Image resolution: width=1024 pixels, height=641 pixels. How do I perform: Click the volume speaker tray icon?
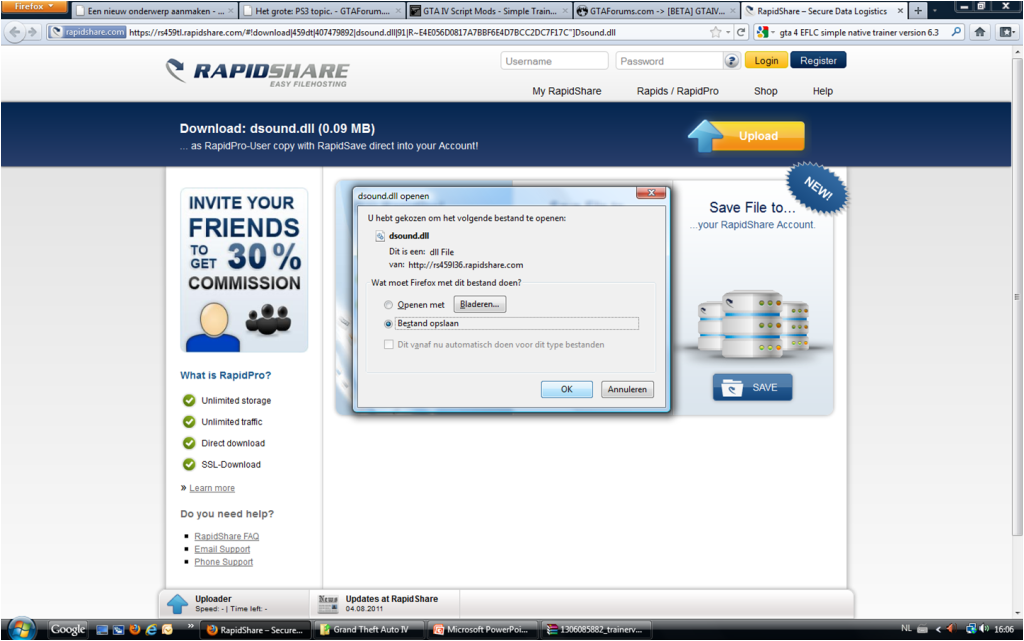(984, 629)
